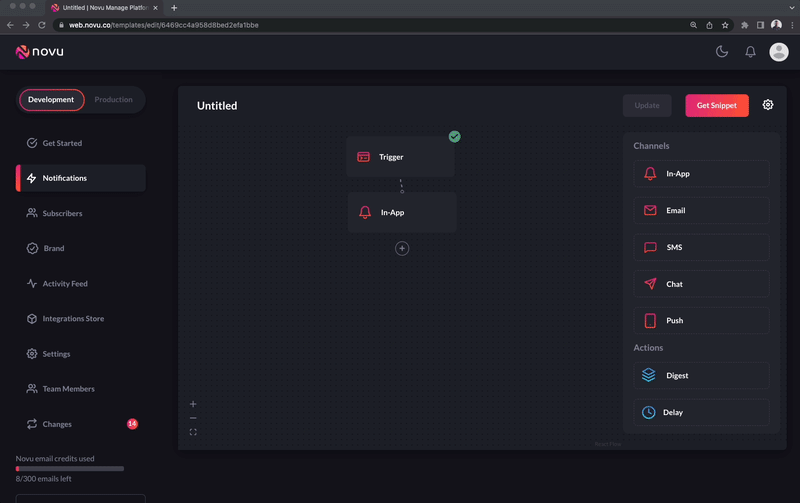
Task: Click the Update button
Action: pyautogui.click(x=647, y=106)
